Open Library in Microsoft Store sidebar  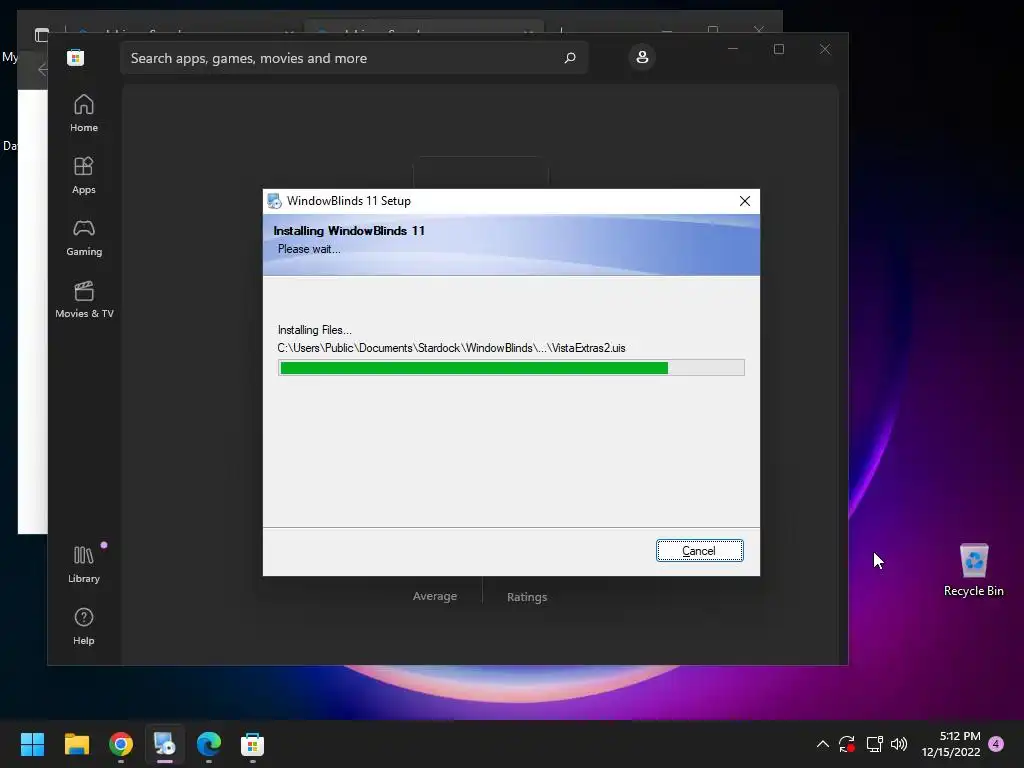[84, 564]
